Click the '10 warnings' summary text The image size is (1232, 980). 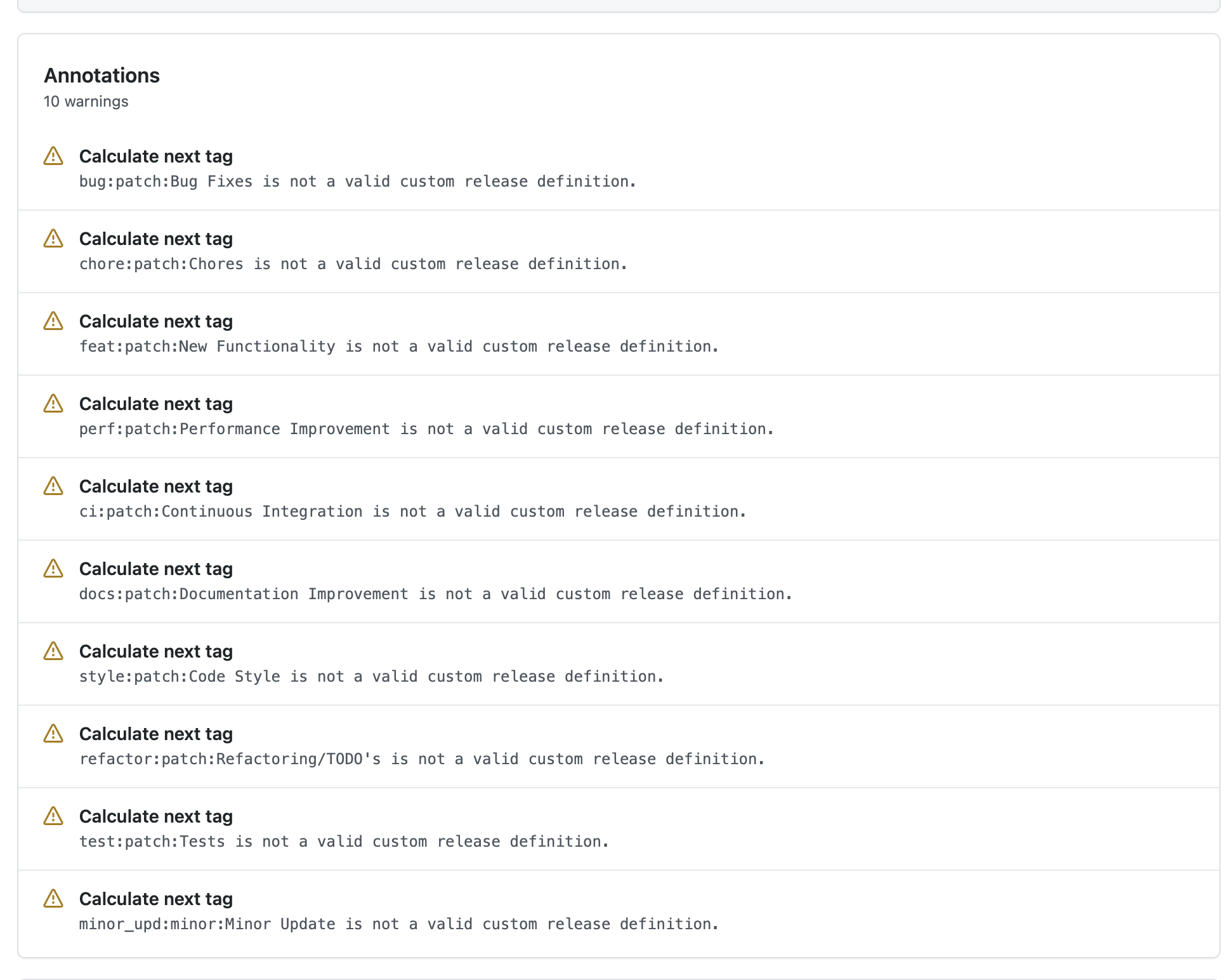tap(86, 102)
